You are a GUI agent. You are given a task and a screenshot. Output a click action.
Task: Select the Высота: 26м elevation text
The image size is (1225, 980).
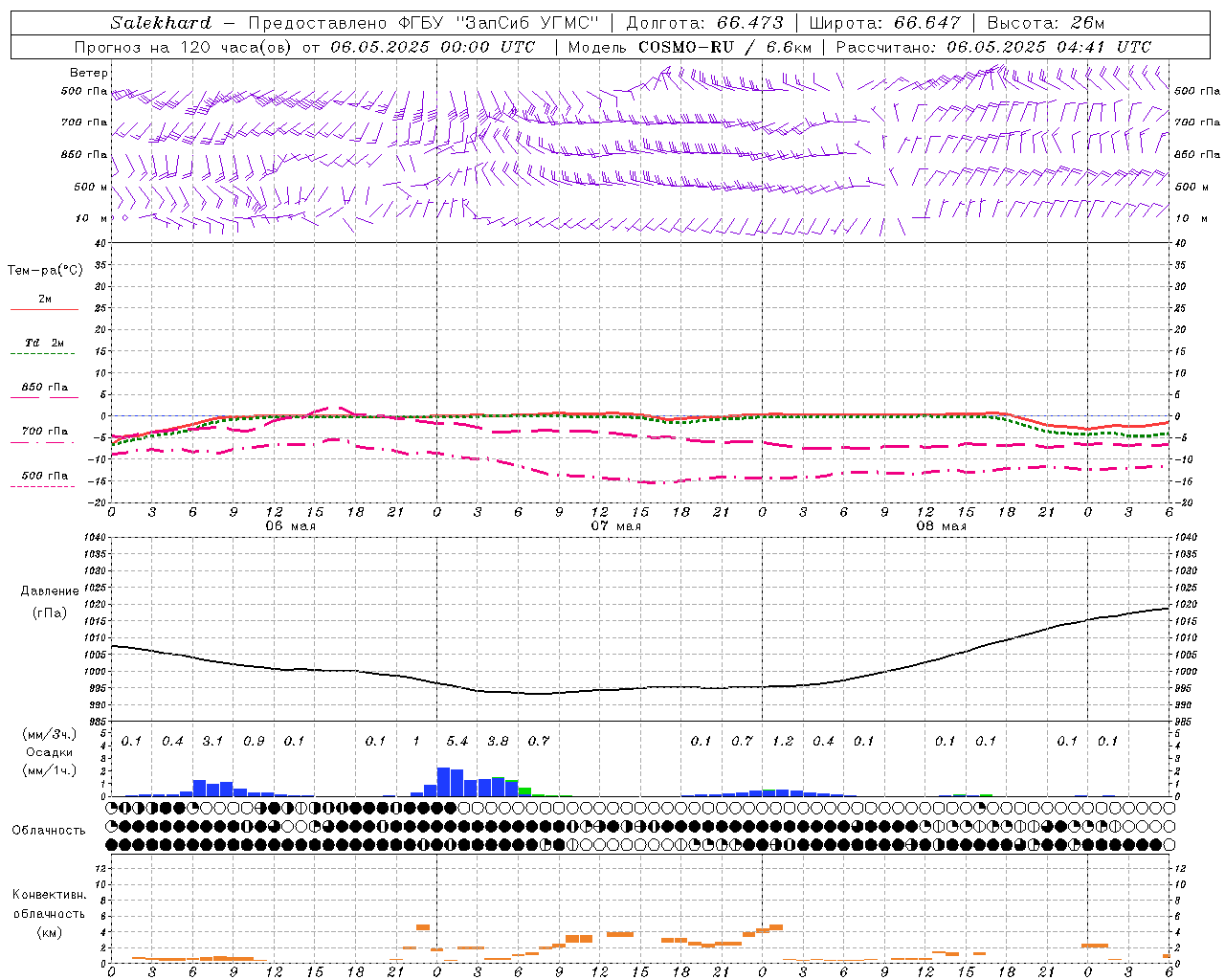point(1045,23)
